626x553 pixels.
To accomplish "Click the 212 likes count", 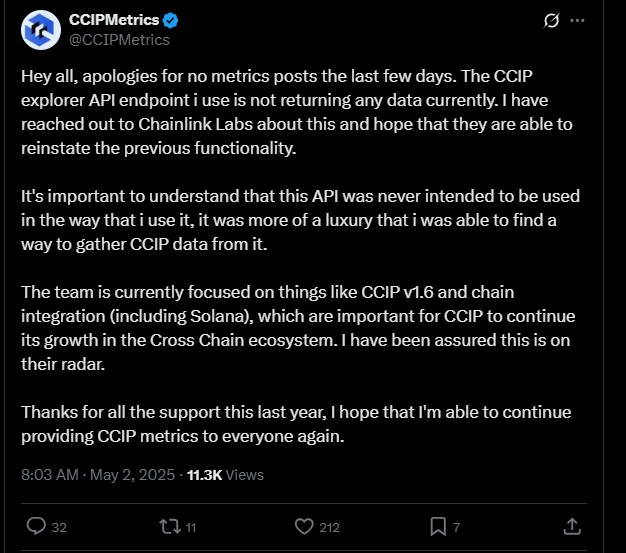I will pyautogui.click(x=329, y=527).
